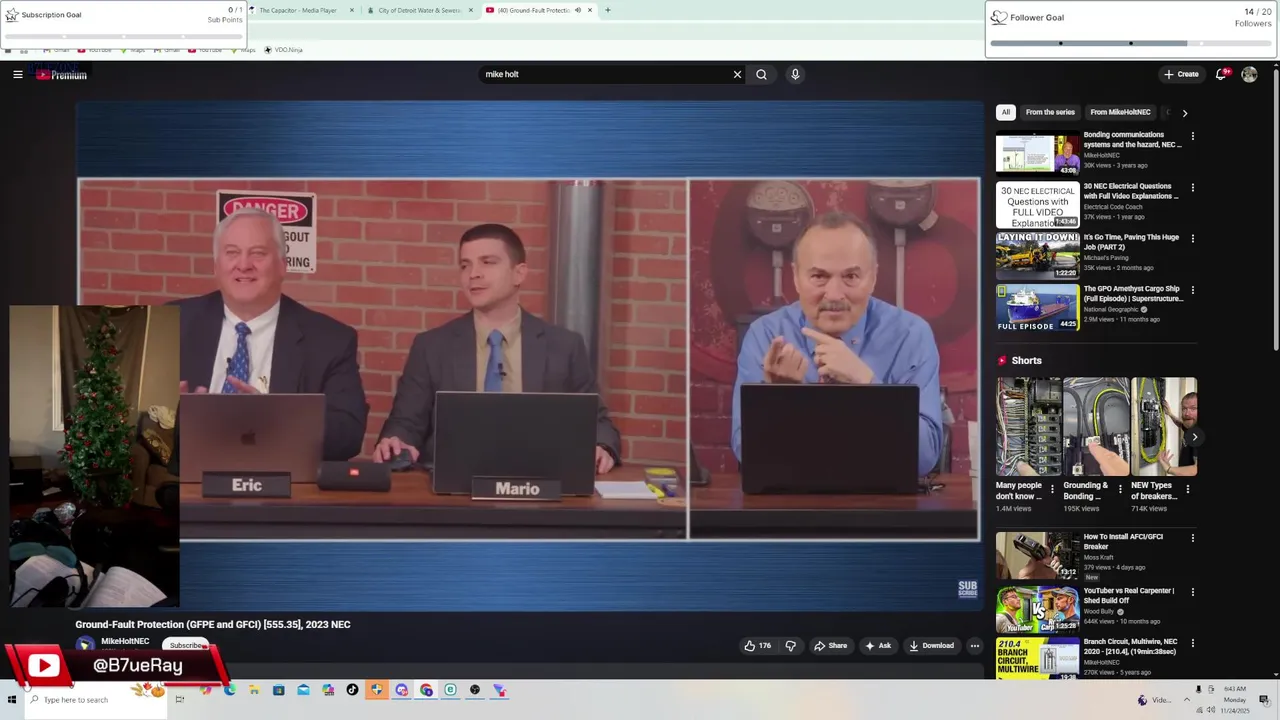The image size is (1280, 720).
Task: Open options for Paving This Huge Job video
Action: click(1192, 239)
